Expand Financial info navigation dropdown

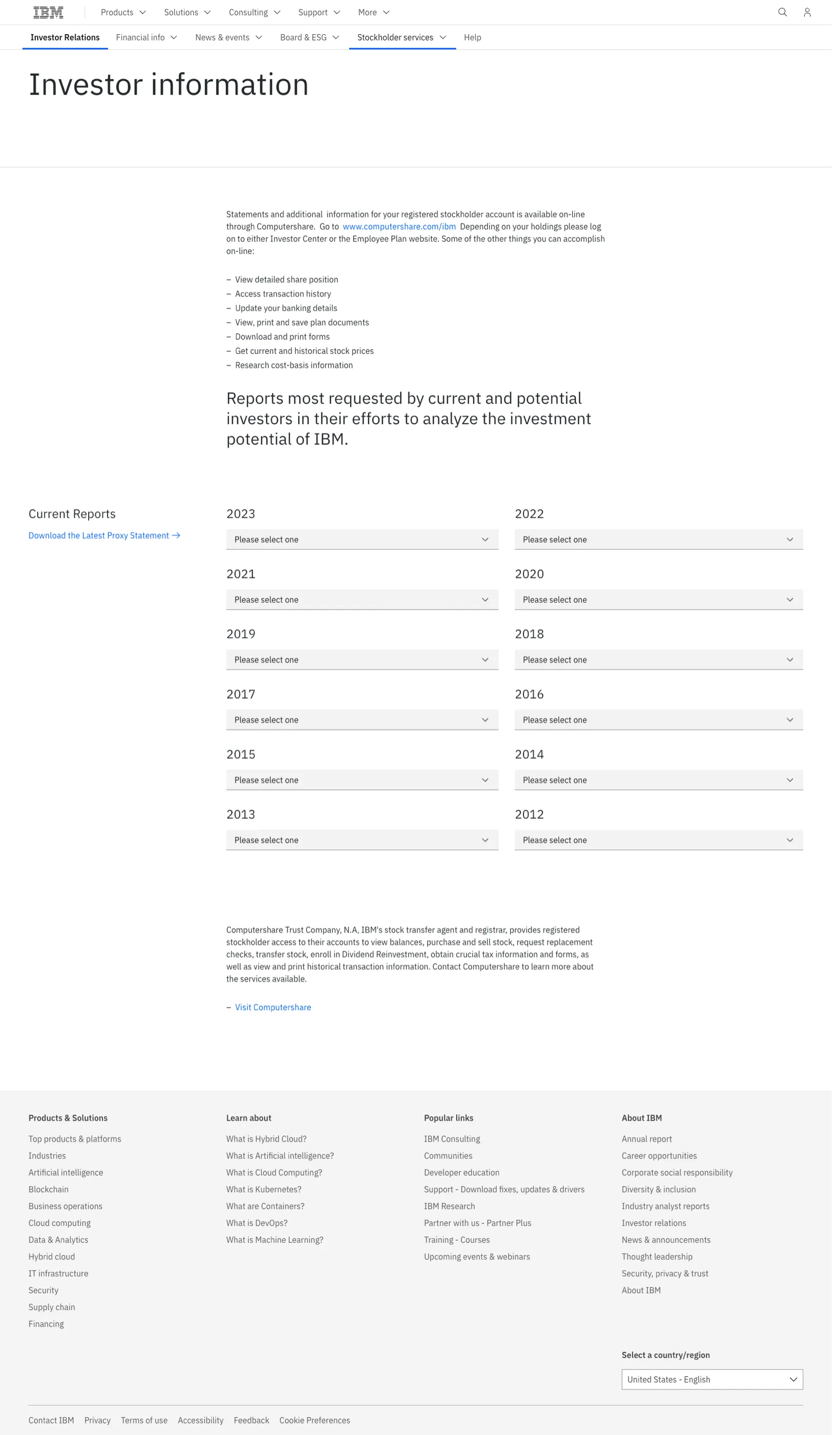point(148,38)
